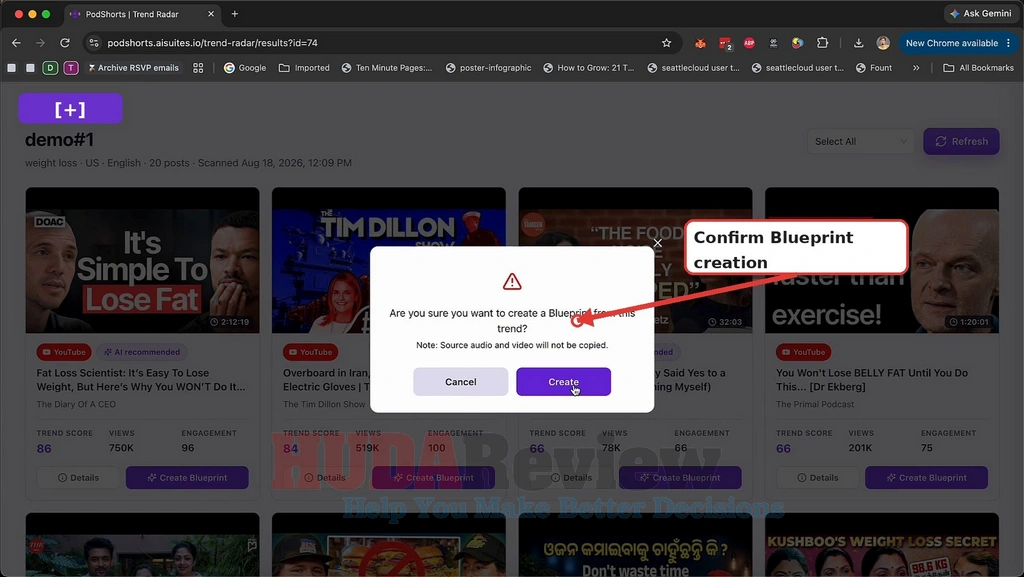Open the Chrome profile avatar
Image resolution: width=1024 pixels, height=577 pixels.
click(883, 43)
